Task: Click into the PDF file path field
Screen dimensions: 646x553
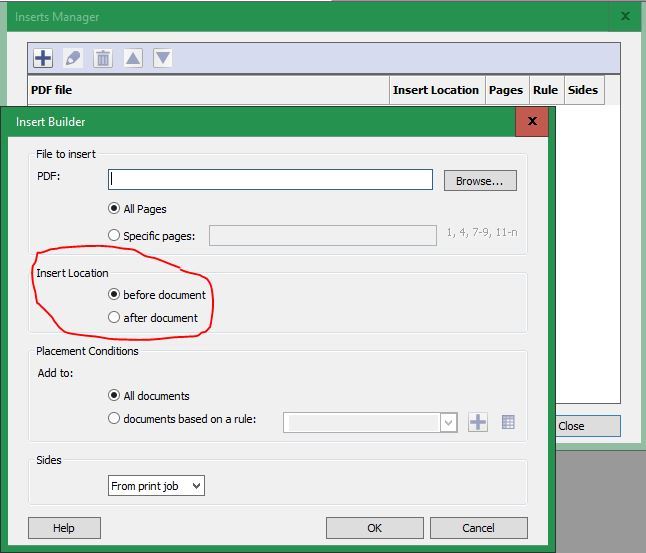Action: [270, 180]
